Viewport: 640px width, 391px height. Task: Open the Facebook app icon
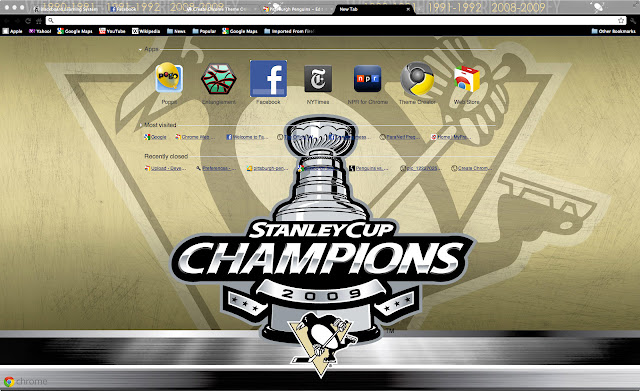(268, 79)
